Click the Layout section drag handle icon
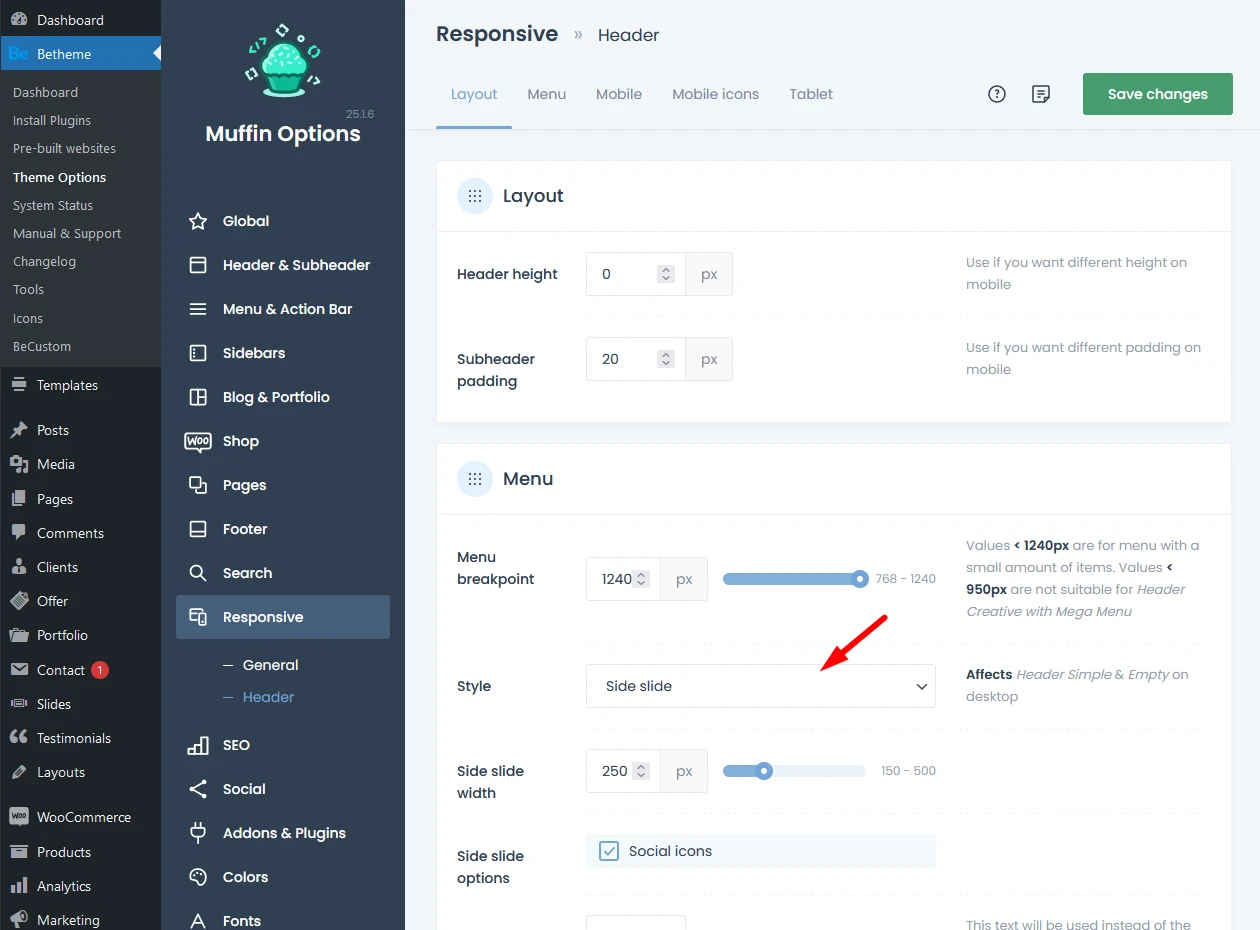The width and height of the screenshot is (1260, 930). (475, 196)
